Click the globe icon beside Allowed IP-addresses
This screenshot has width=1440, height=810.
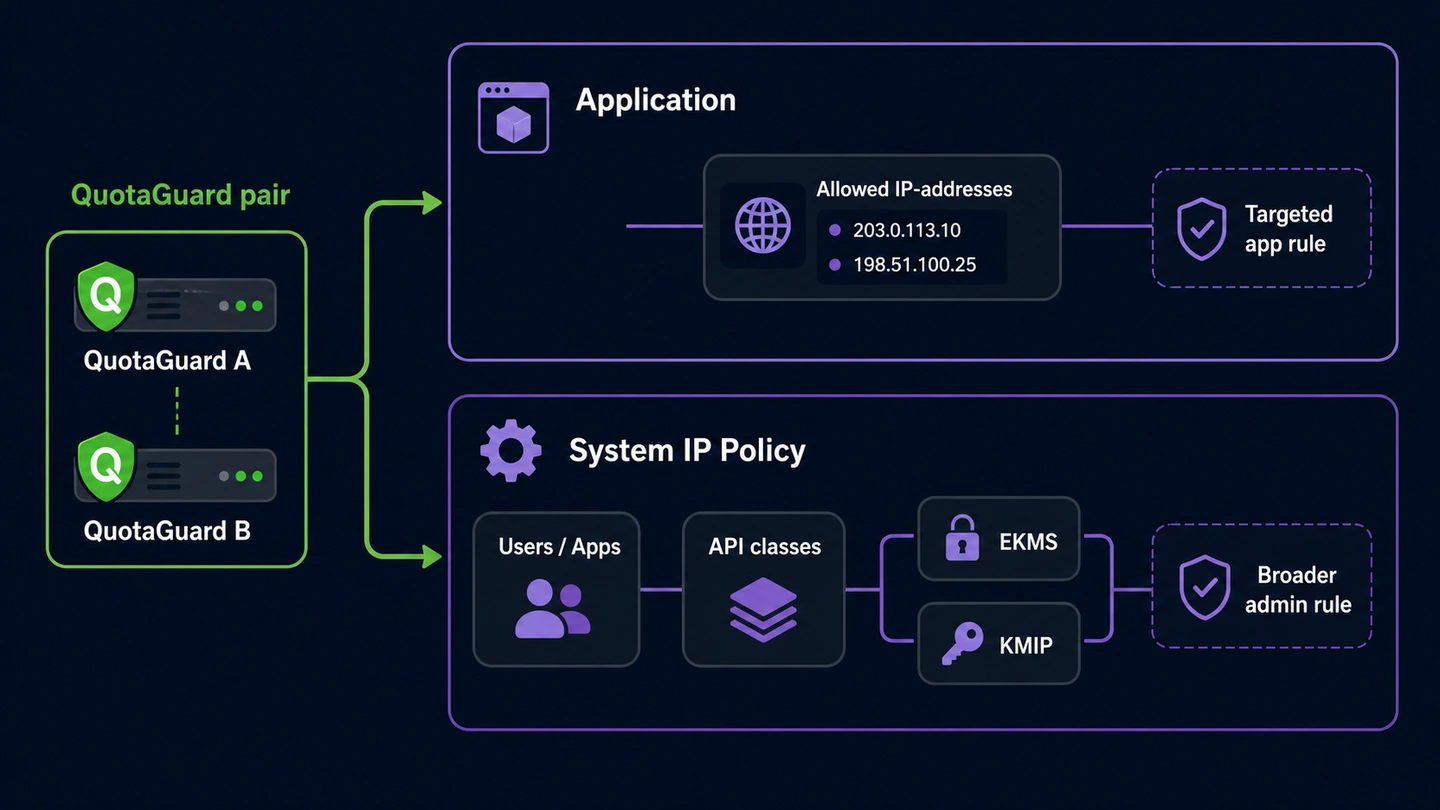[x=763, y=225]
